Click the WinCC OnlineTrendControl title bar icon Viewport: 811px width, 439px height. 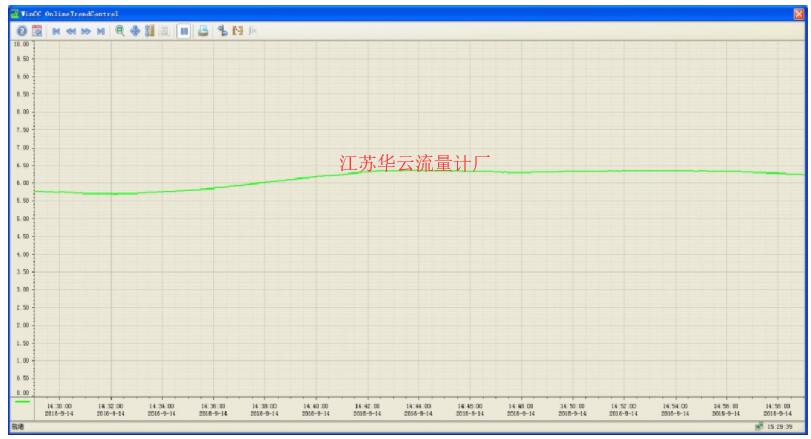(15, 14)
